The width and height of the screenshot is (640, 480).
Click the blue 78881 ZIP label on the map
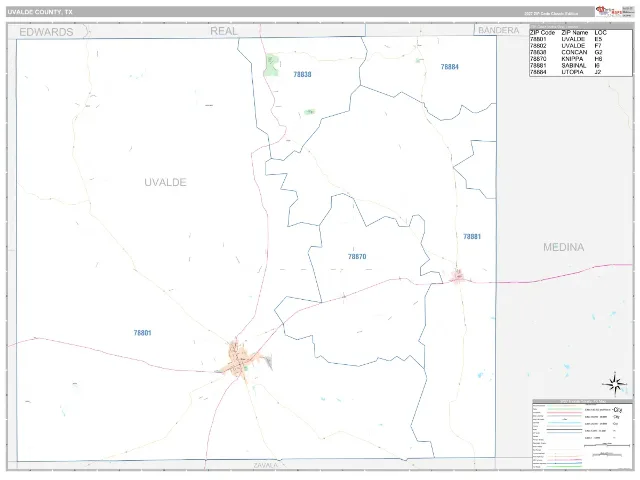[x=472, y=236]
